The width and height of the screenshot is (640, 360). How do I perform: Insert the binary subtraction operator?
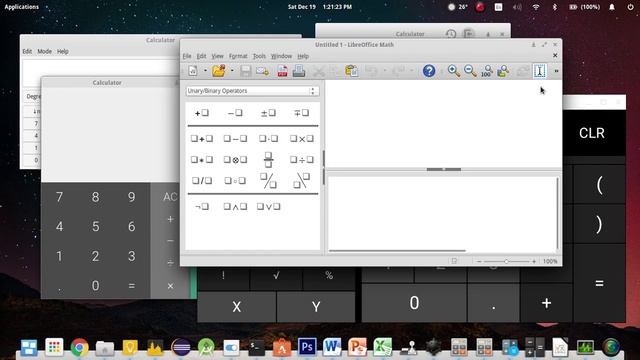click(235, 139)
